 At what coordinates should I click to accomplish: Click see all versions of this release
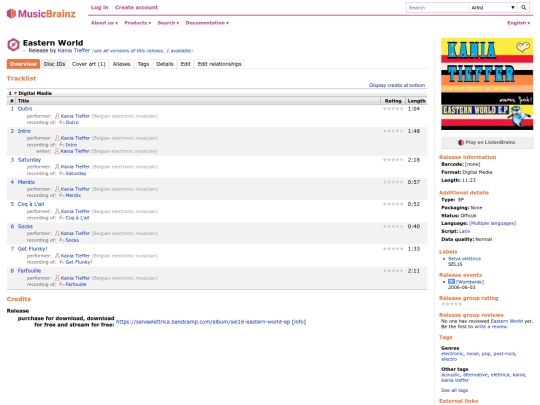(x=143, y=51)
